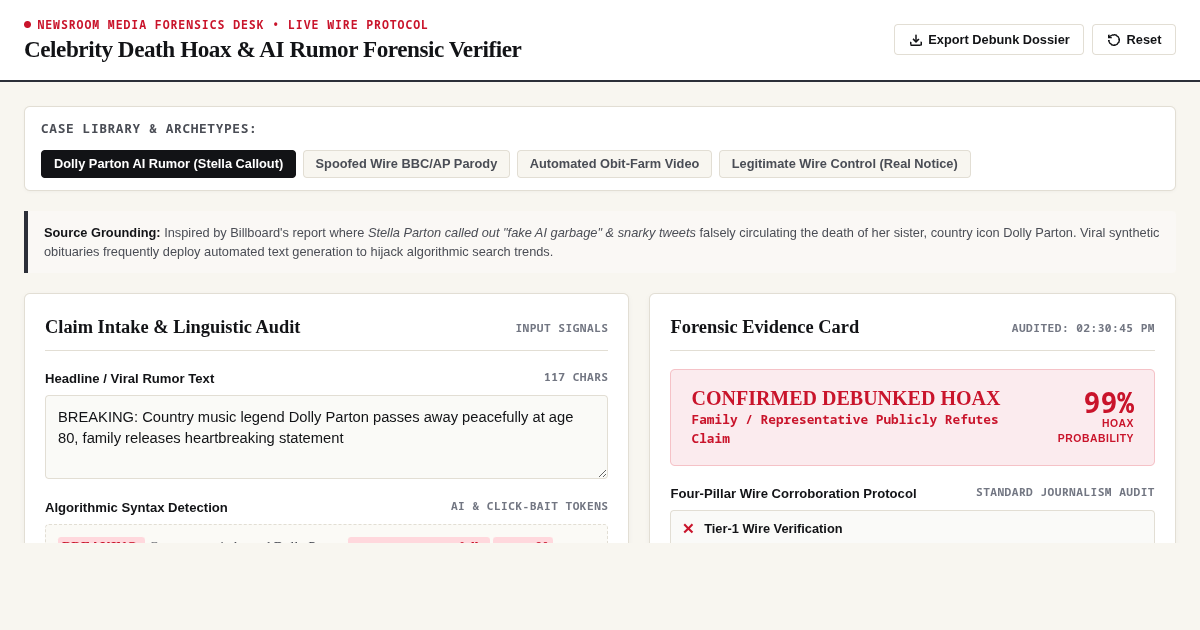Viewport: 1200px width, 630px height.
Task: Select Dolly Parton AI Rumor case
Action: [x=168, y=164]
